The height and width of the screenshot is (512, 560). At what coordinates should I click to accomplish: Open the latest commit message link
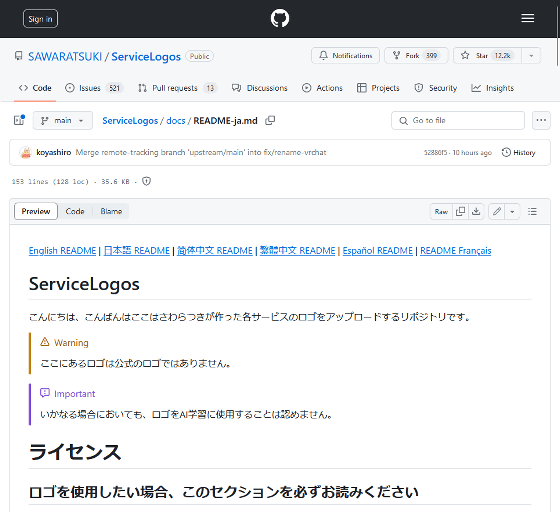coord(201,152)
